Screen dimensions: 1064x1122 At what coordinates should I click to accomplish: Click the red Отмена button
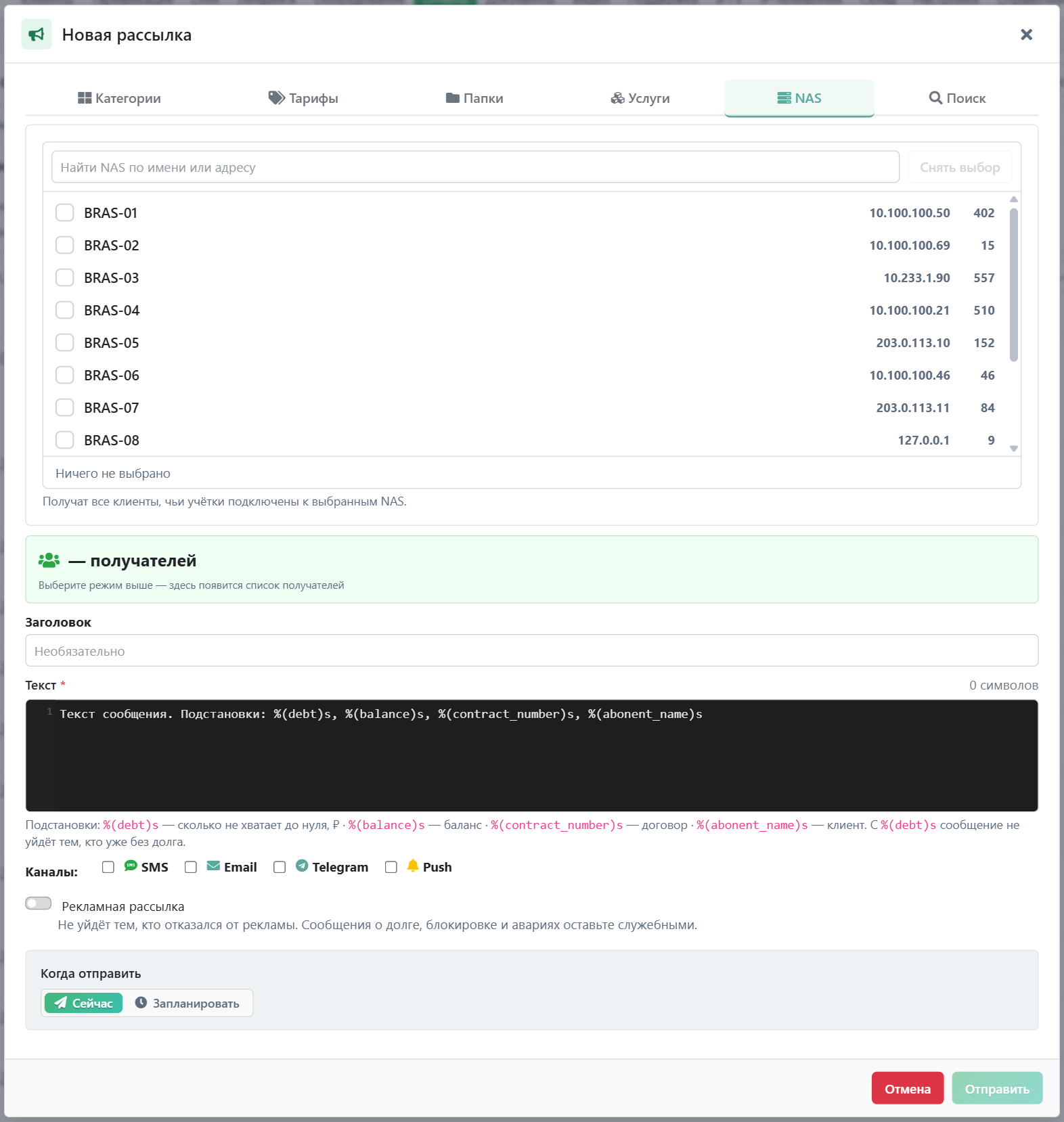pos(908,1088)
